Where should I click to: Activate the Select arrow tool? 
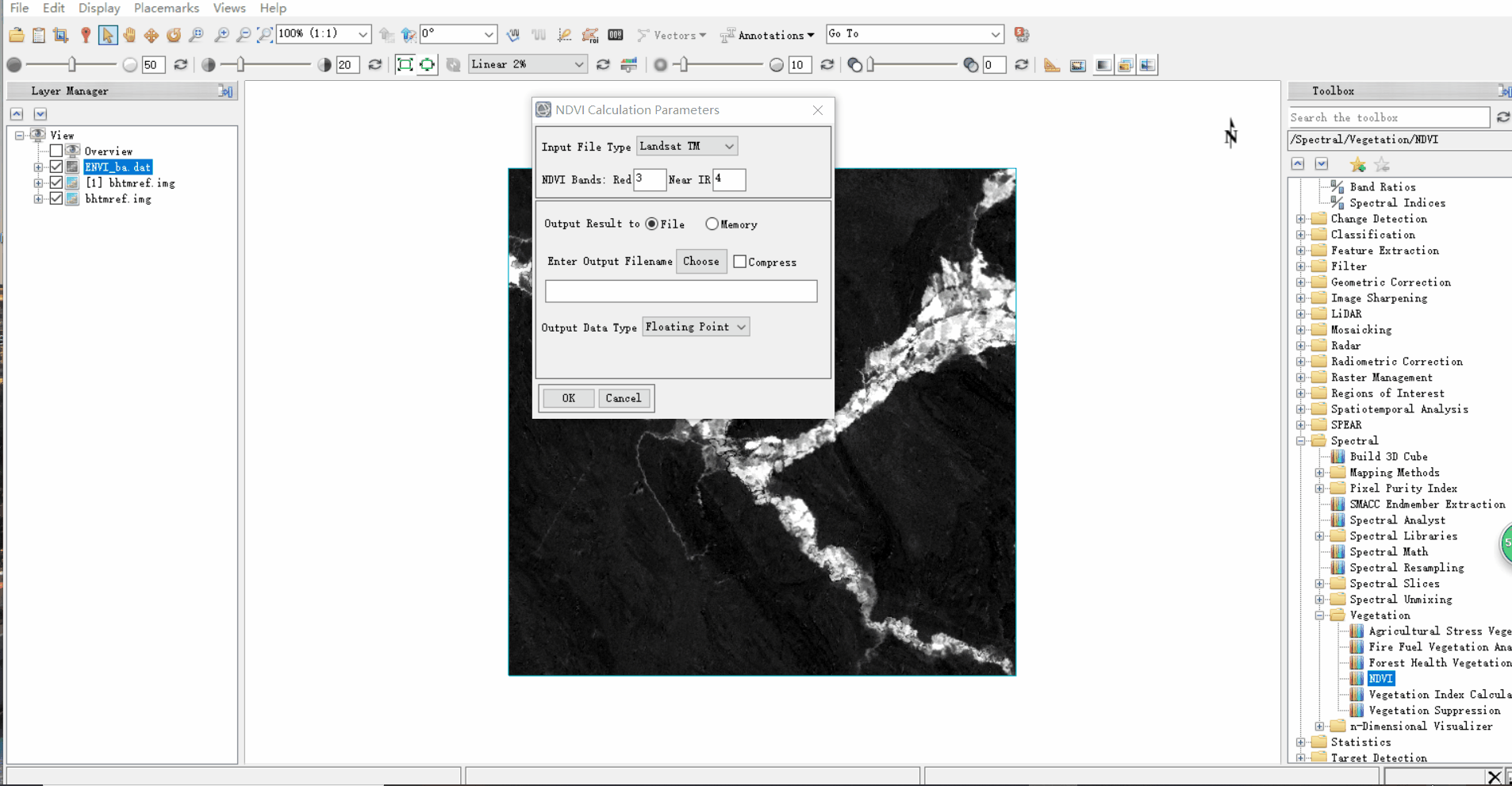pyautogui.click(x=108, y=35)
